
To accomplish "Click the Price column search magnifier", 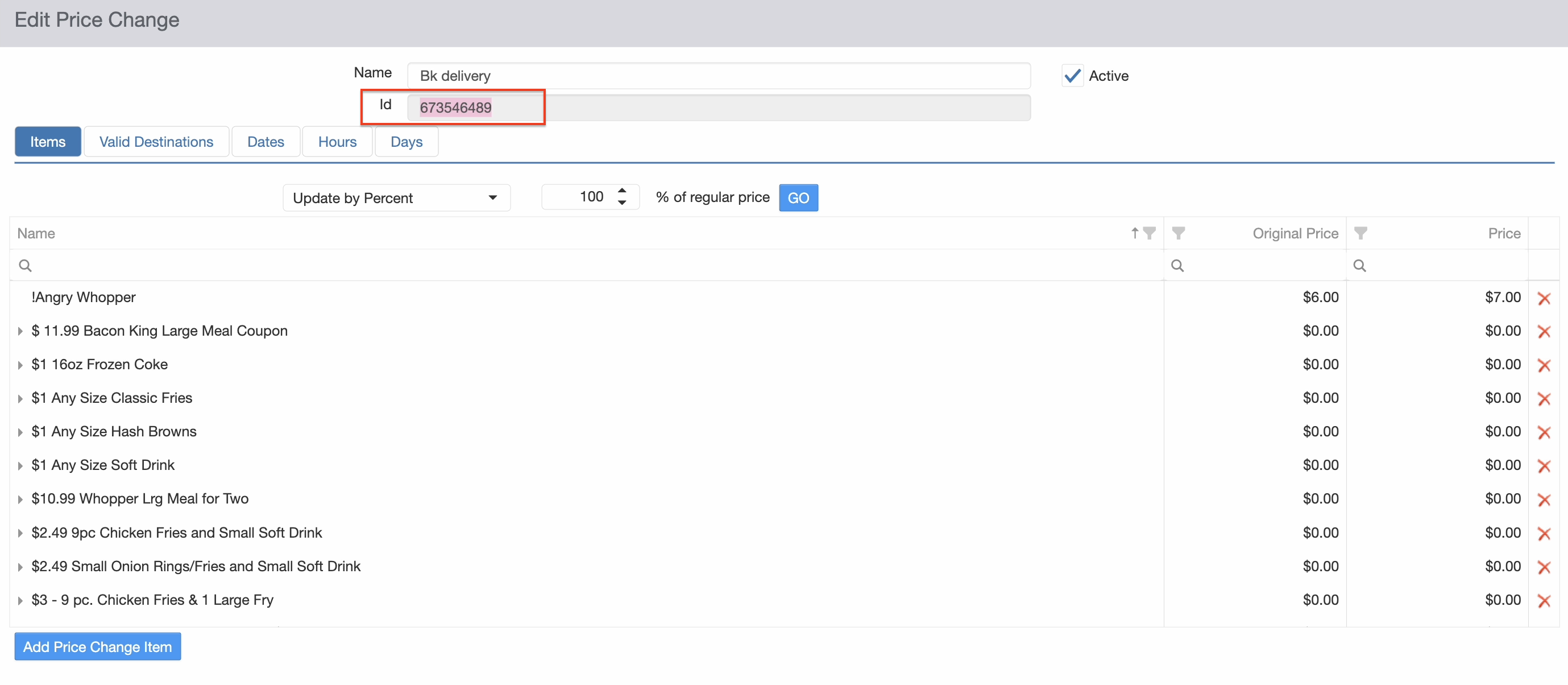I will (1359, 266).
